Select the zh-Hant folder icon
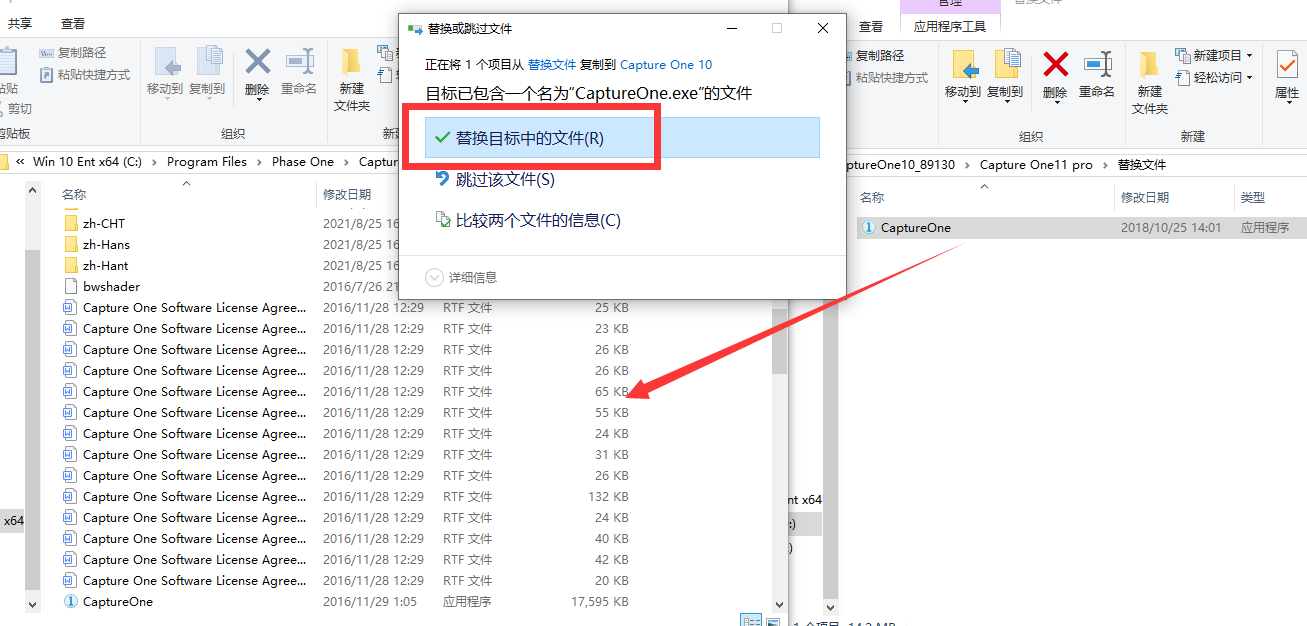Image resolution: width=1307 pixels, height=626 pixels. pos(70,265)
